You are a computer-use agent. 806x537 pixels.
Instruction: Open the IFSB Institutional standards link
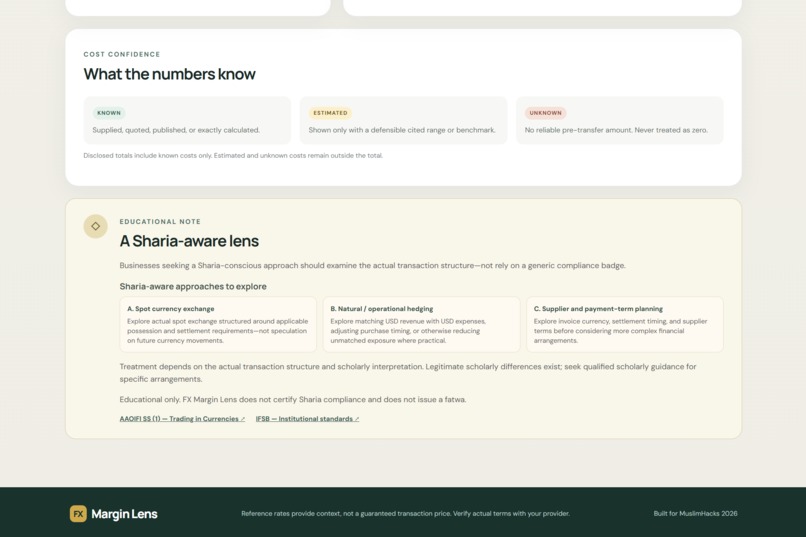click(x=307, y=419)
